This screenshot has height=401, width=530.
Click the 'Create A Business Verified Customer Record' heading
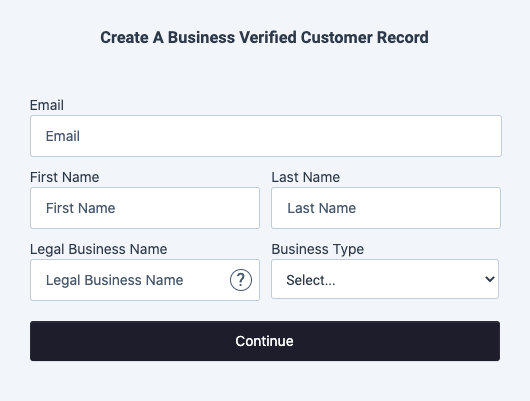click(x=264, y=37)
